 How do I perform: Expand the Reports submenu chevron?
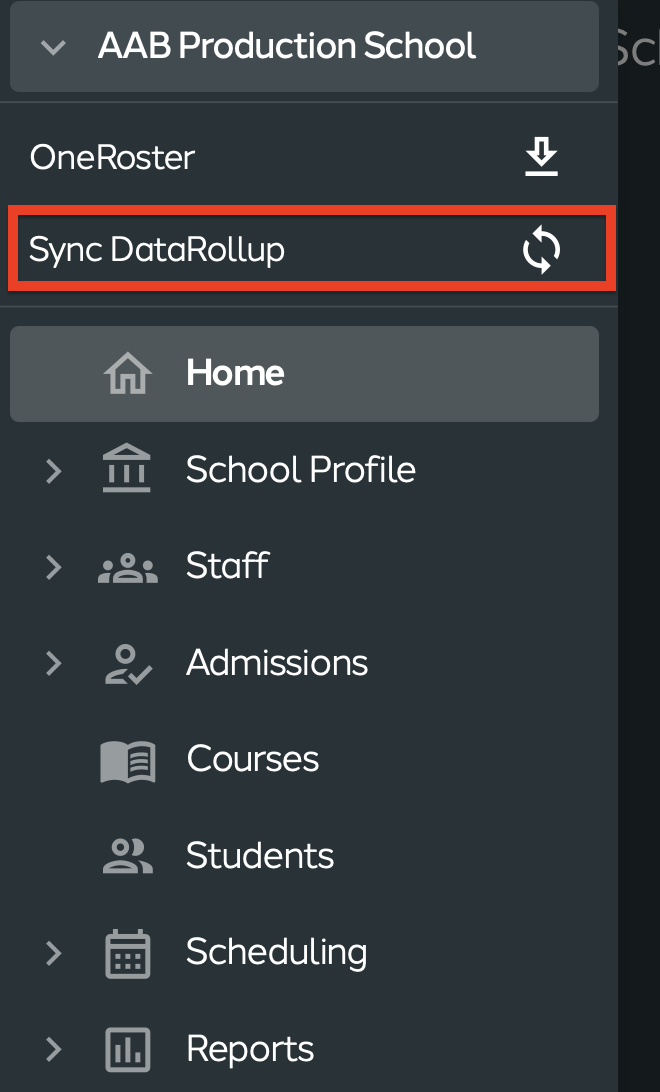53,1049
